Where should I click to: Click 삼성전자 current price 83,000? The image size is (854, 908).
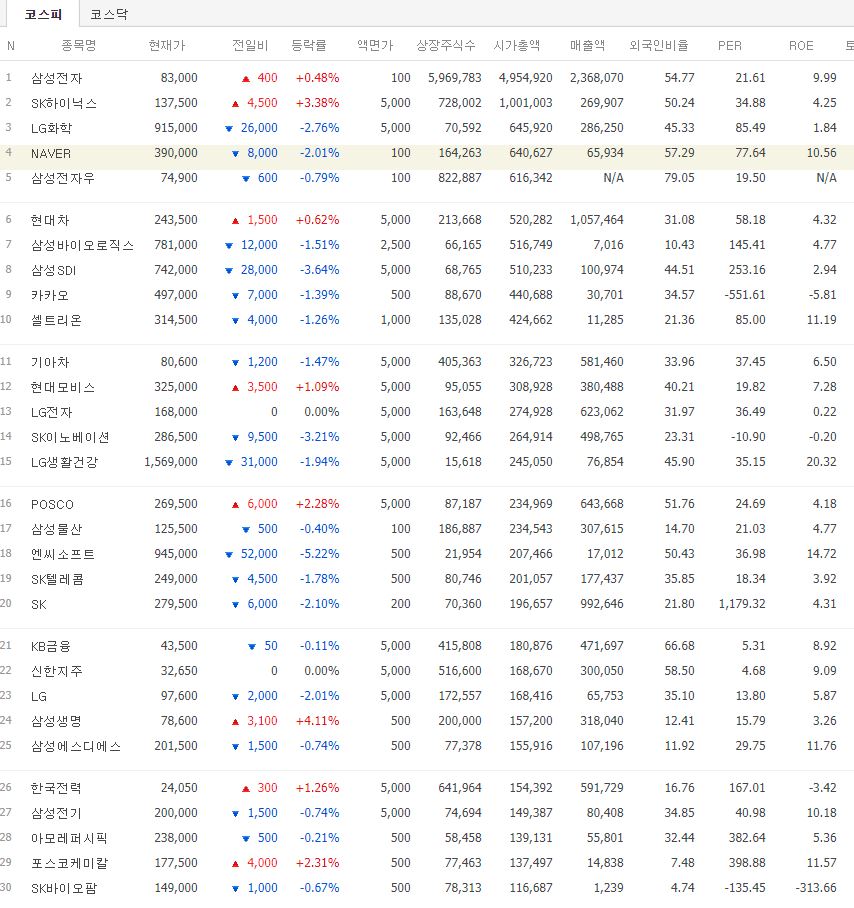179,78
